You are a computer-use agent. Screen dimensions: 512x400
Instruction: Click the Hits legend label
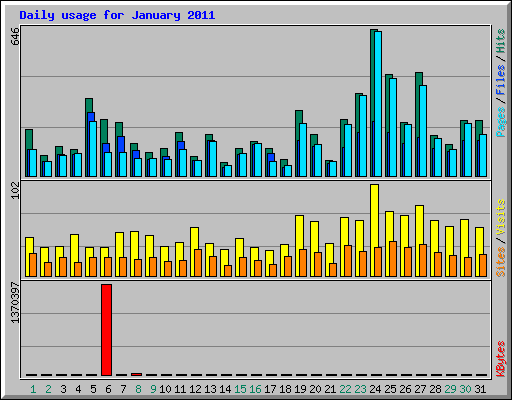click(x=500, y=41)
